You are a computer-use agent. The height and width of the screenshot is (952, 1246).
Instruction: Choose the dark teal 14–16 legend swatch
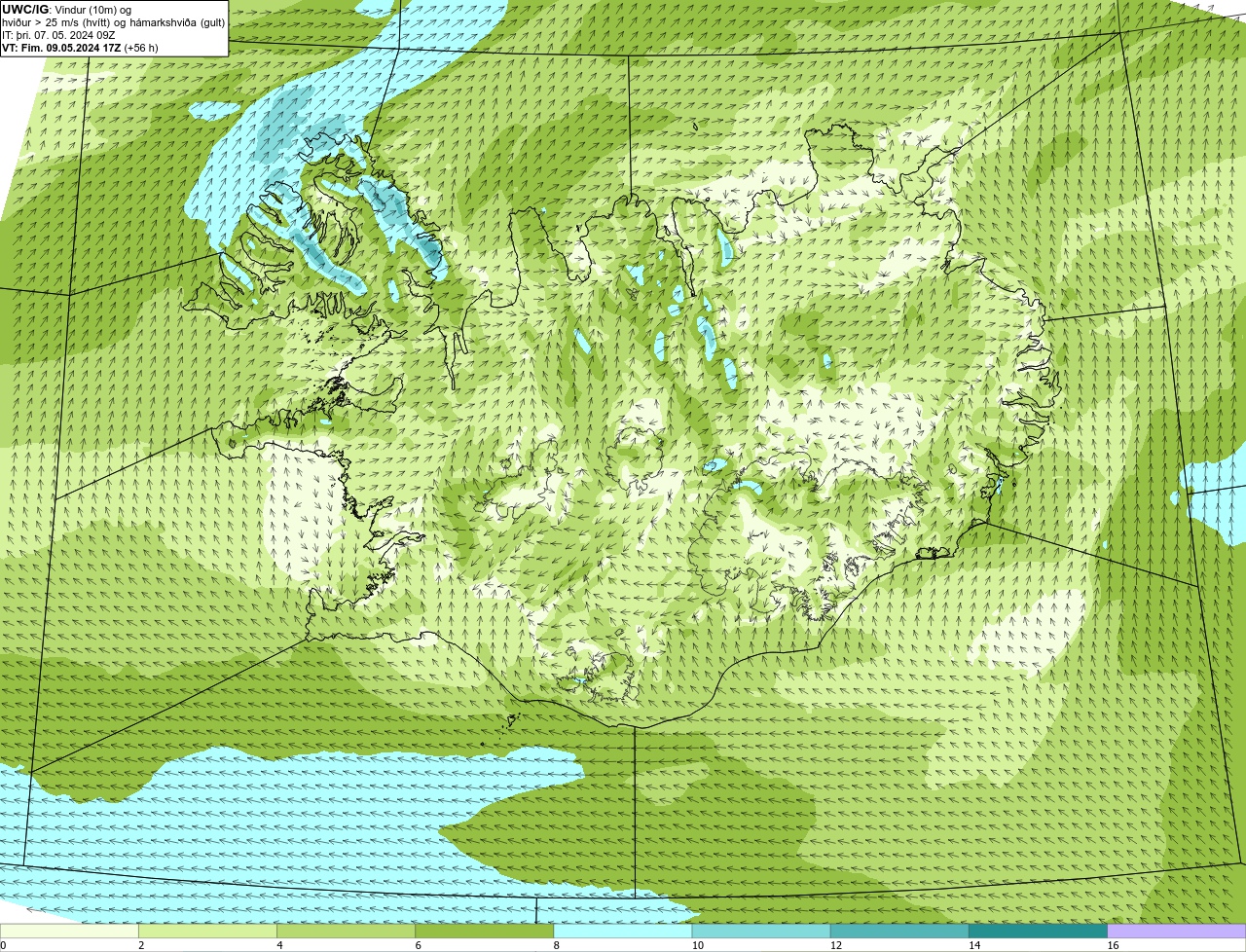[1038, 932]
